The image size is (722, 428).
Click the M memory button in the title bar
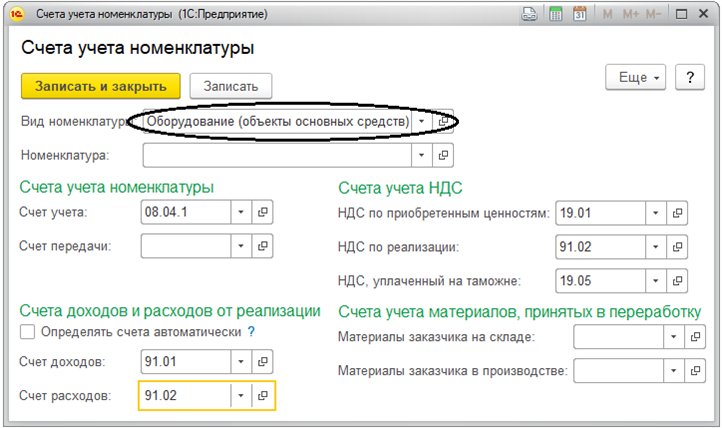[x=607, y=14]
